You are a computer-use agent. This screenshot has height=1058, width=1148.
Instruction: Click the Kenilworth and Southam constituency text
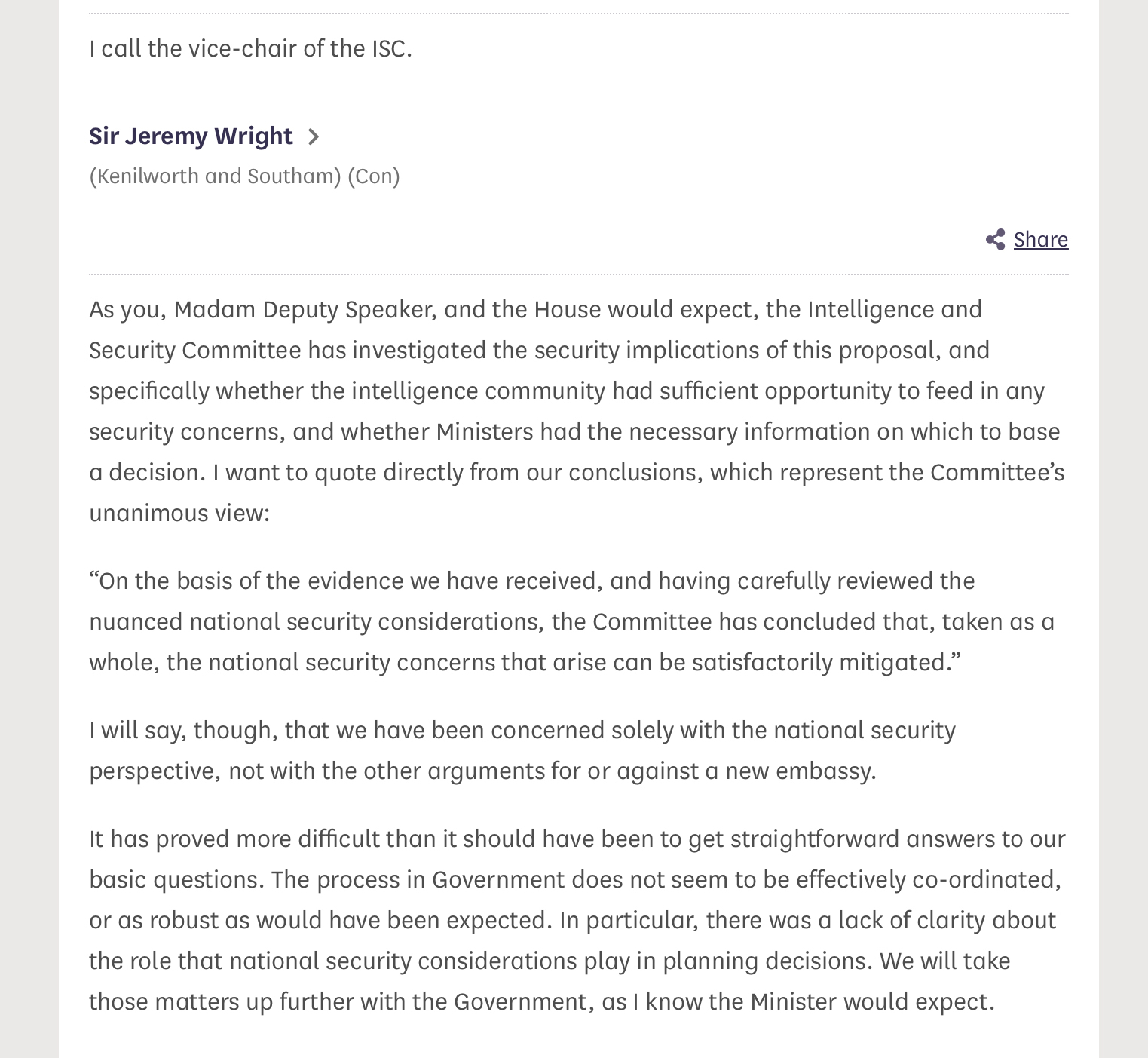click(216, 176)
